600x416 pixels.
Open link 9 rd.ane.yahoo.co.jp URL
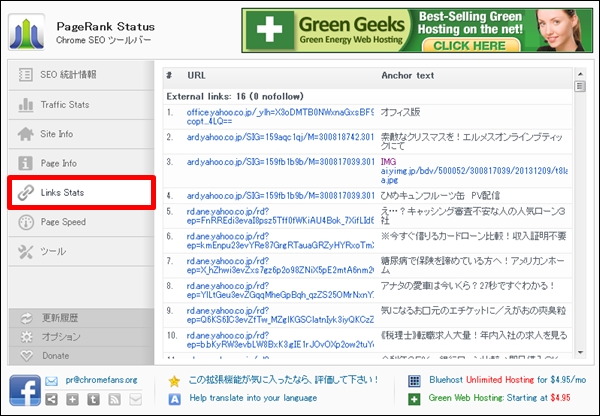280,315
